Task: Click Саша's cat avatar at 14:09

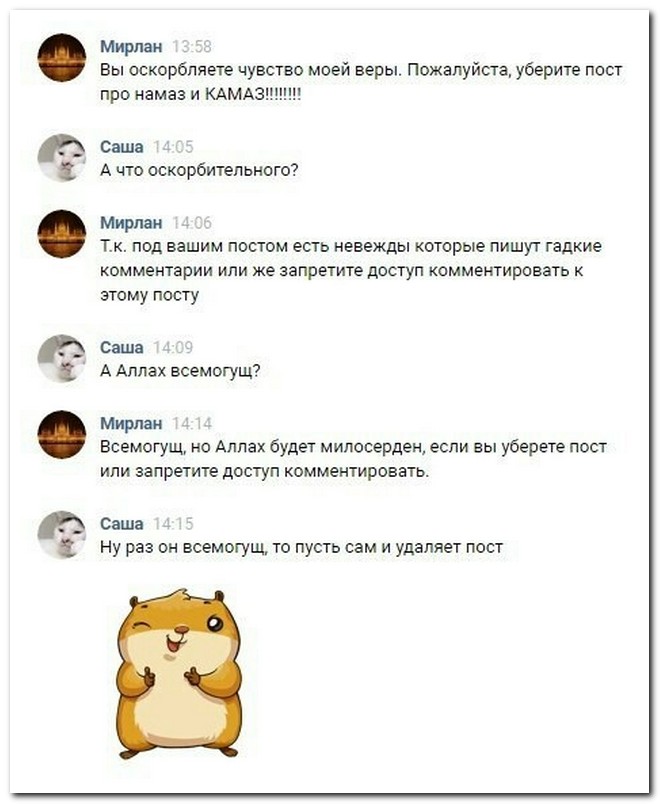Action: coord(62,359)
